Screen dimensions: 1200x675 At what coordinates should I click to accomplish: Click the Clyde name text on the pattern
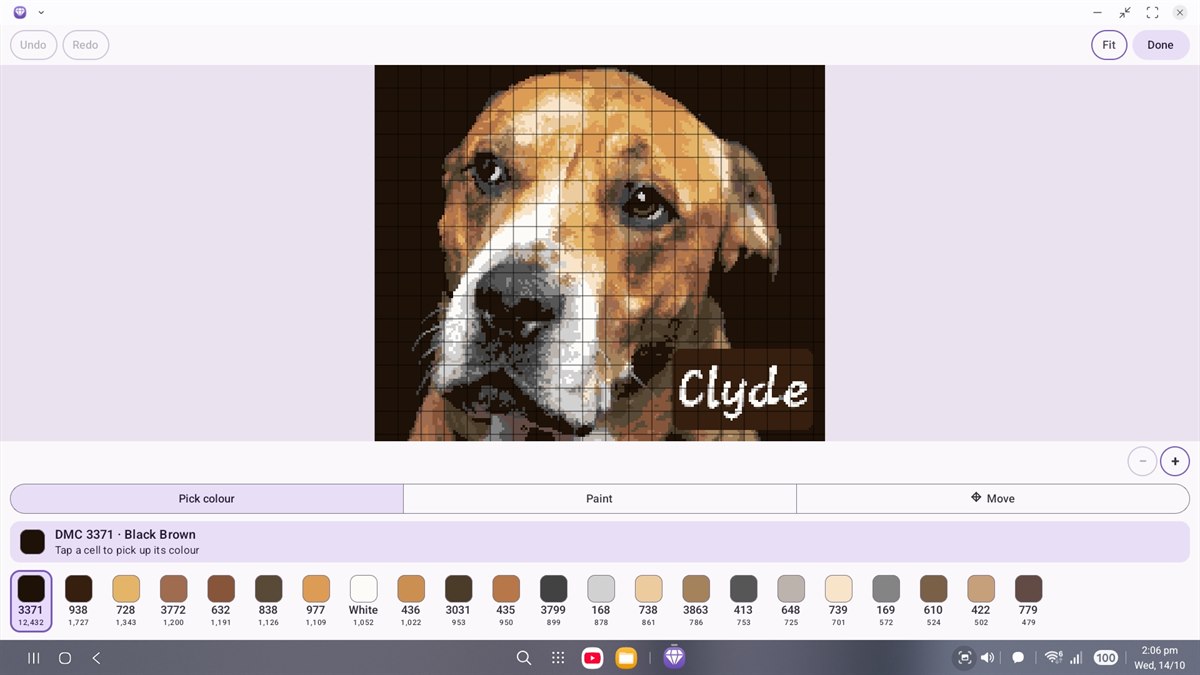(743, 391)
